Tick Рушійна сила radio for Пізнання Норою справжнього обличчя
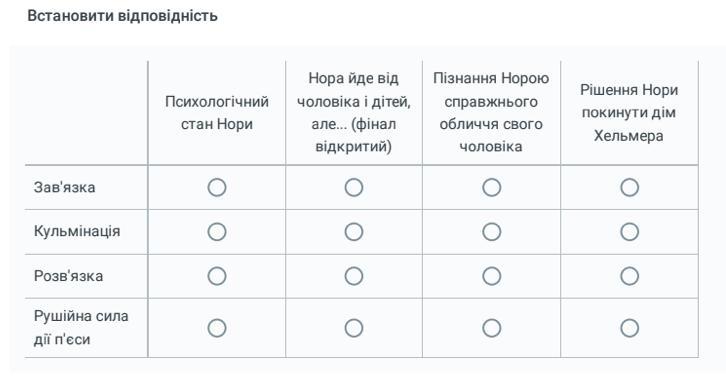Screen dimensions: 726x385 pyautogui.click(x=491, y=328)
